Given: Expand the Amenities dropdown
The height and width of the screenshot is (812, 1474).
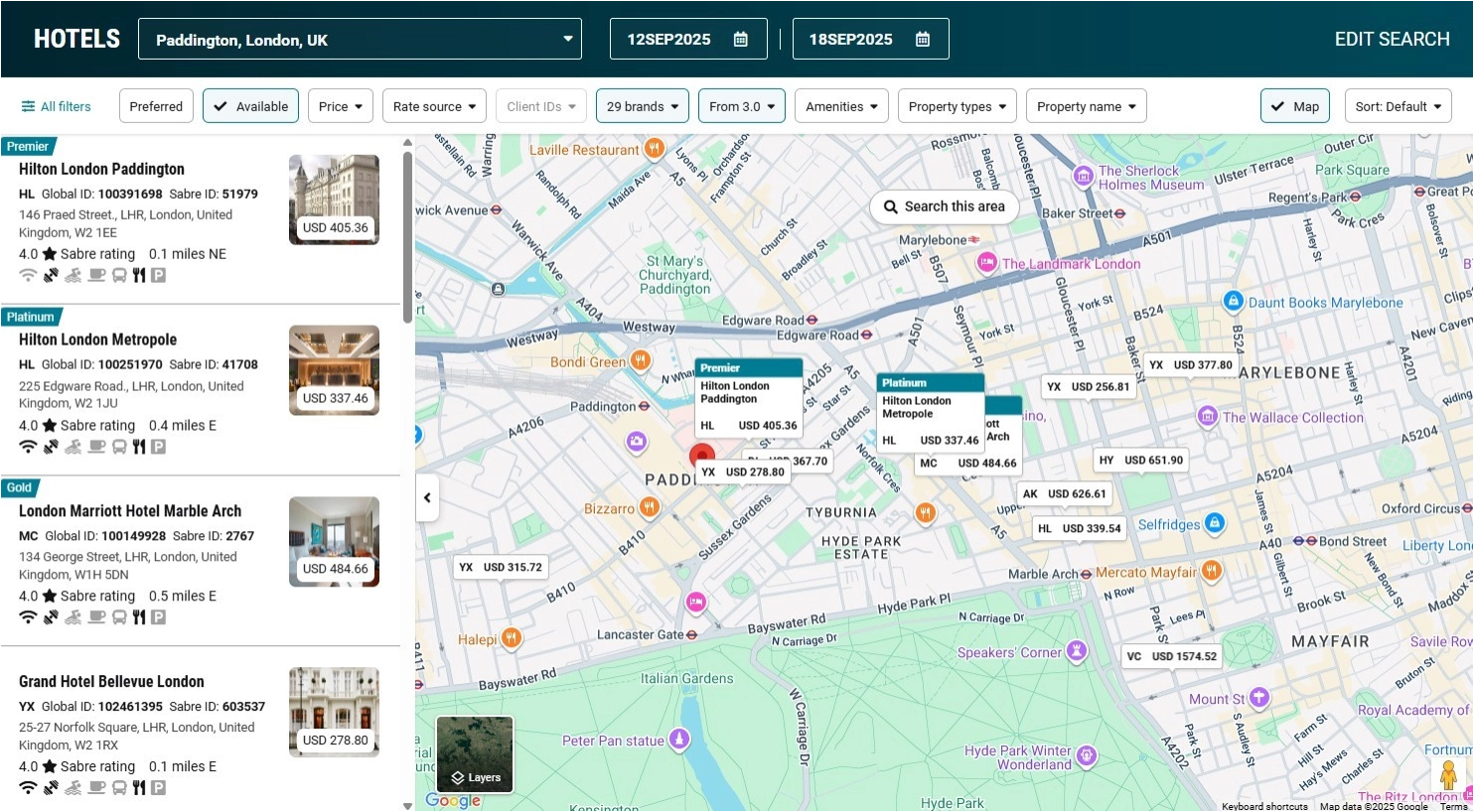Looking at the screenshot, I should point(841,105).
